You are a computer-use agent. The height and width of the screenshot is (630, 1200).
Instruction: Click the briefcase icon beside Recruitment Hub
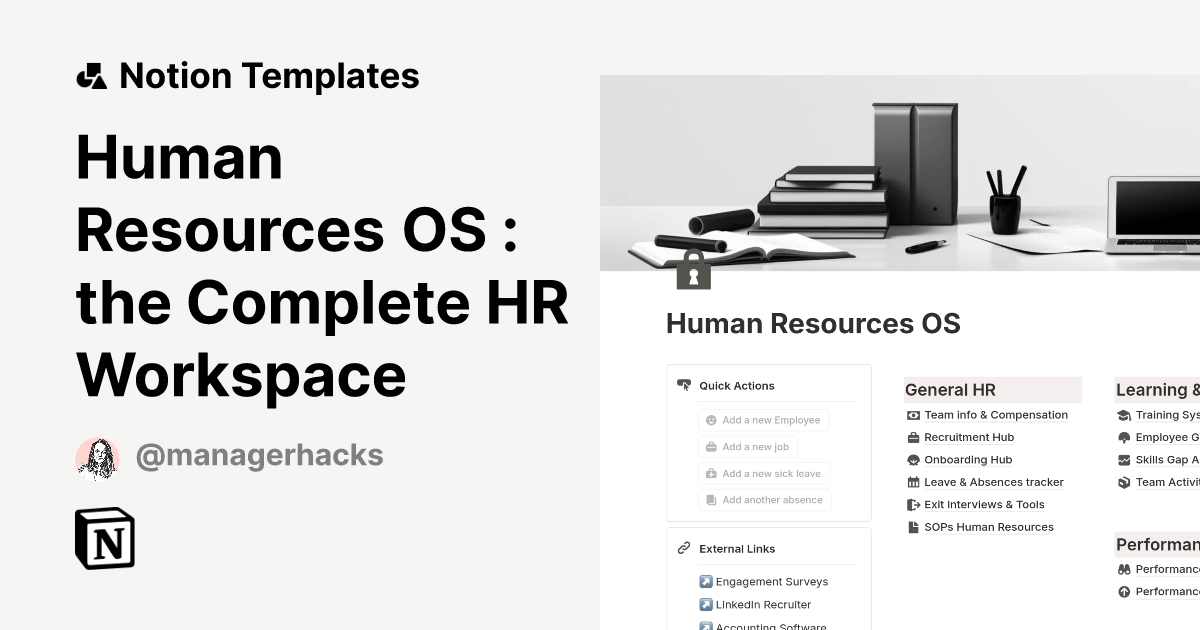pyautogui.click(x=913, y=437)
